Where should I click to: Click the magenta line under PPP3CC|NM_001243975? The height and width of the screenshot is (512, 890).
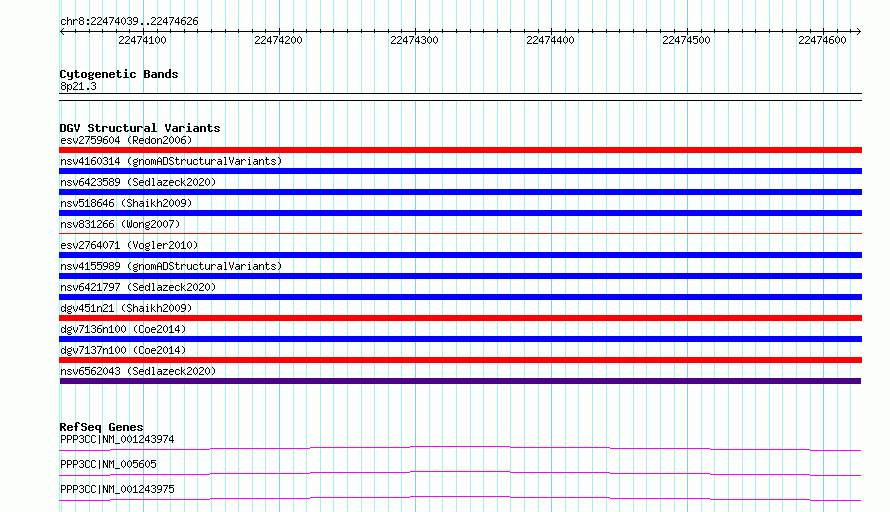pos(460,498)
